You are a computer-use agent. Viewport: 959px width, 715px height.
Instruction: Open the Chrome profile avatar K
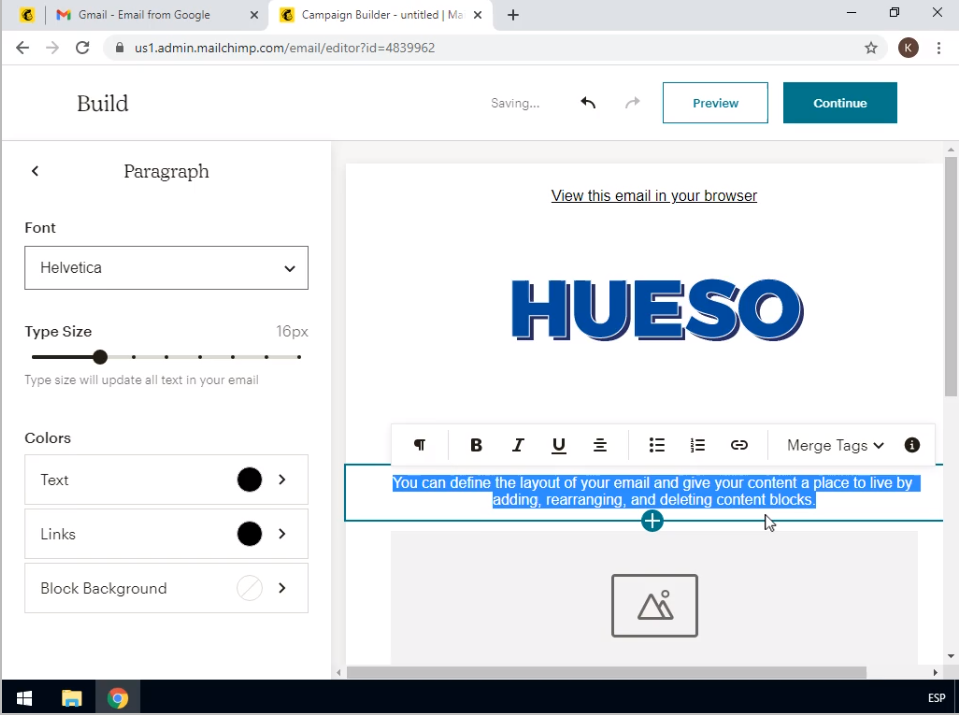(x=908, y=48)
